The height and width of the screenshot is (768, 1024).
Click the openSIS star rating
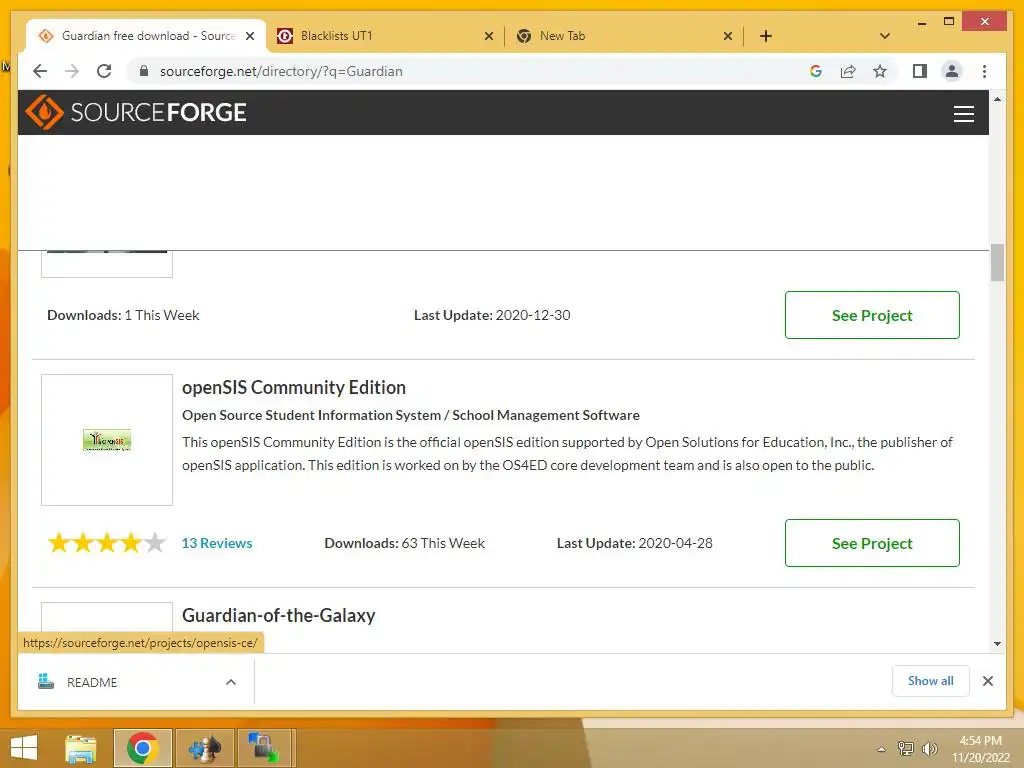pyautogui.click(x=106, y=543)
